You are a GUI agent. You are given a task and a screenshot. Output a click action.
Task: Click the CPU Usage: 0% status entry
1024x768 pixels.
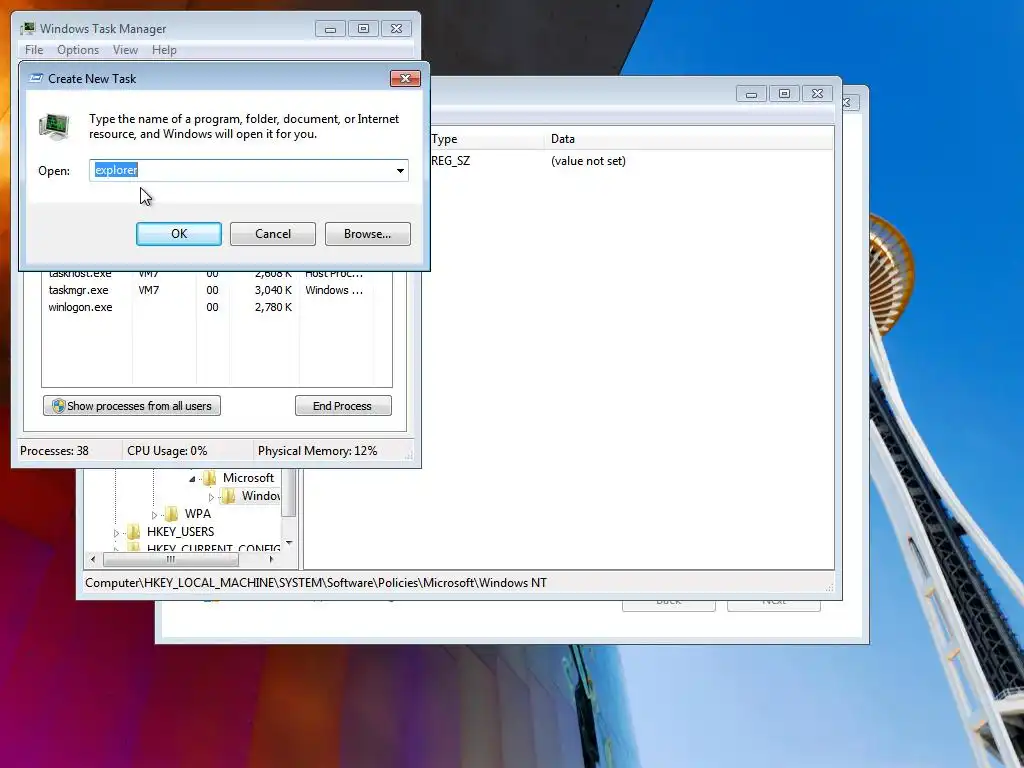click(x=167, y=451)
